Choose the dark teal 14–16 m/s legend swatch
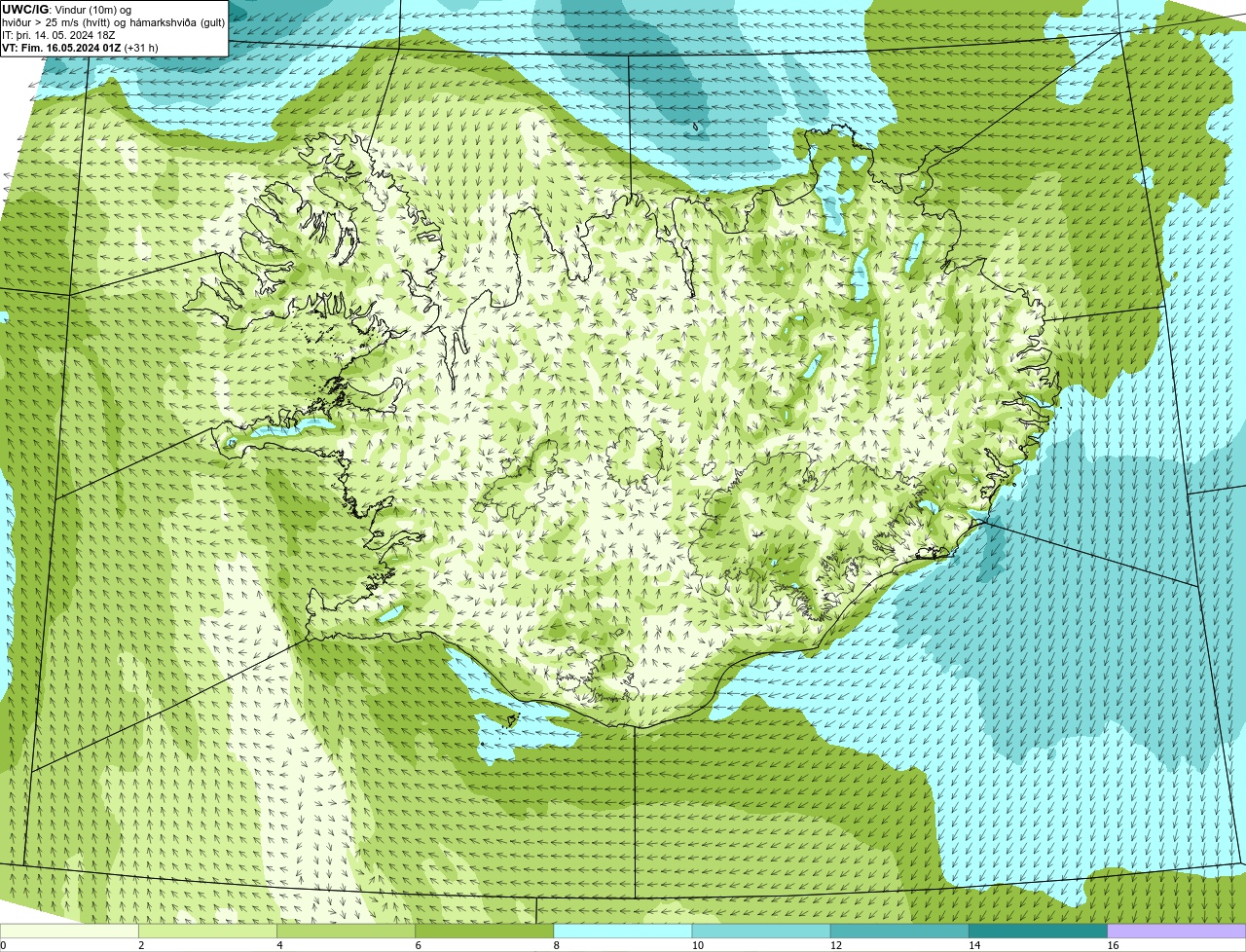 1038,931
